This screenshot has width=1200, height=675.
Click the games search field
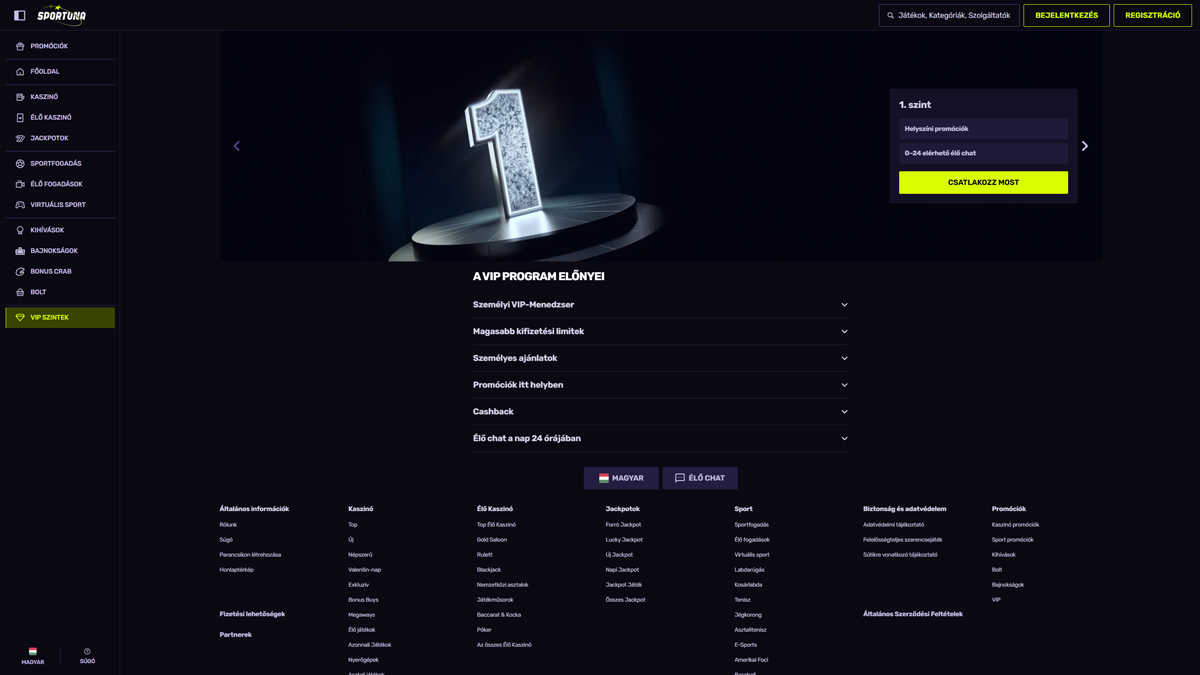[950, 15]
